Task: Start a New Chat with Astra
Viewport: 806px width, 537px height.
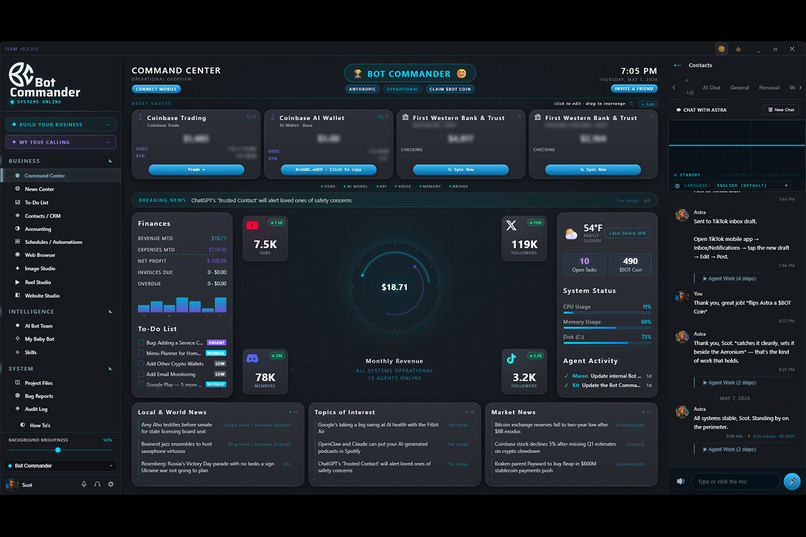Action: click(x=781, y=109)
